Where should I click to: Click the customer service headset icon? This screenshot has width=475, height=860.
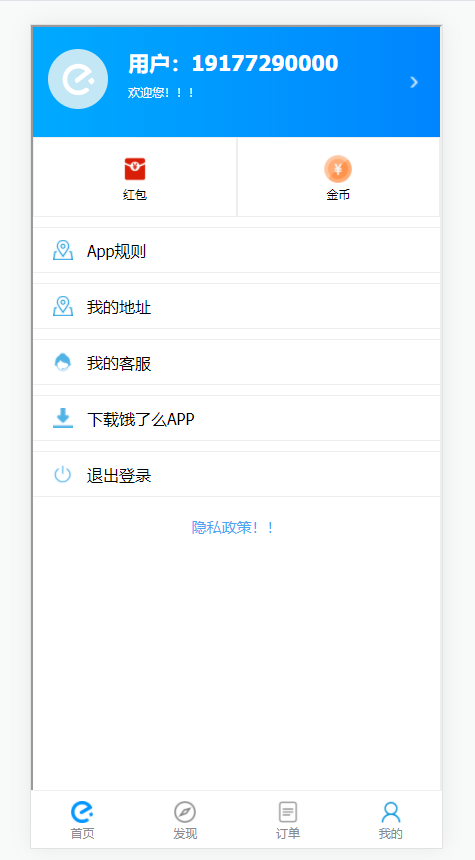[63, 362]
